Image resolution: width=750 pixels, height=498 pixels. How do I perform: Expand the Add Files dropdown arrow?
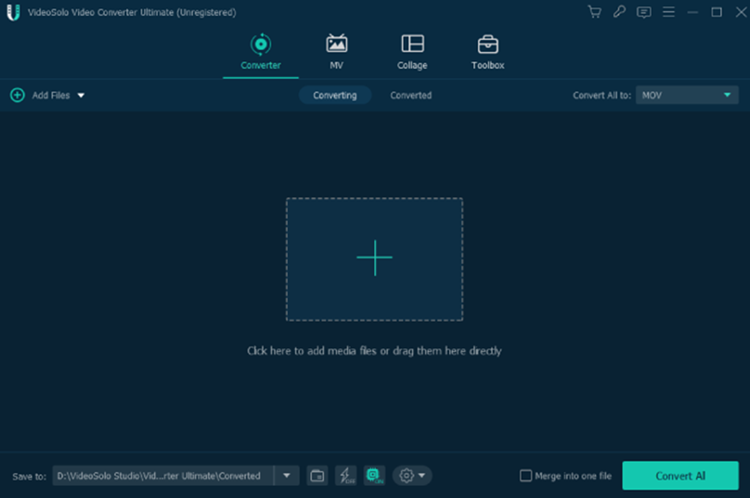(x=81, y=96)
